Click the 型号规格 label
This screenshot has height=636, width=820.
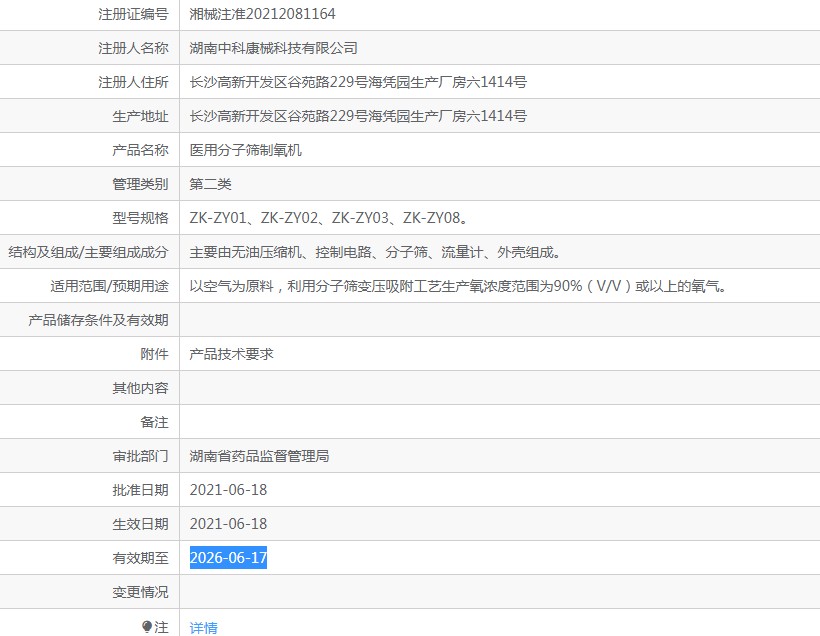click(x=140, y=218)
